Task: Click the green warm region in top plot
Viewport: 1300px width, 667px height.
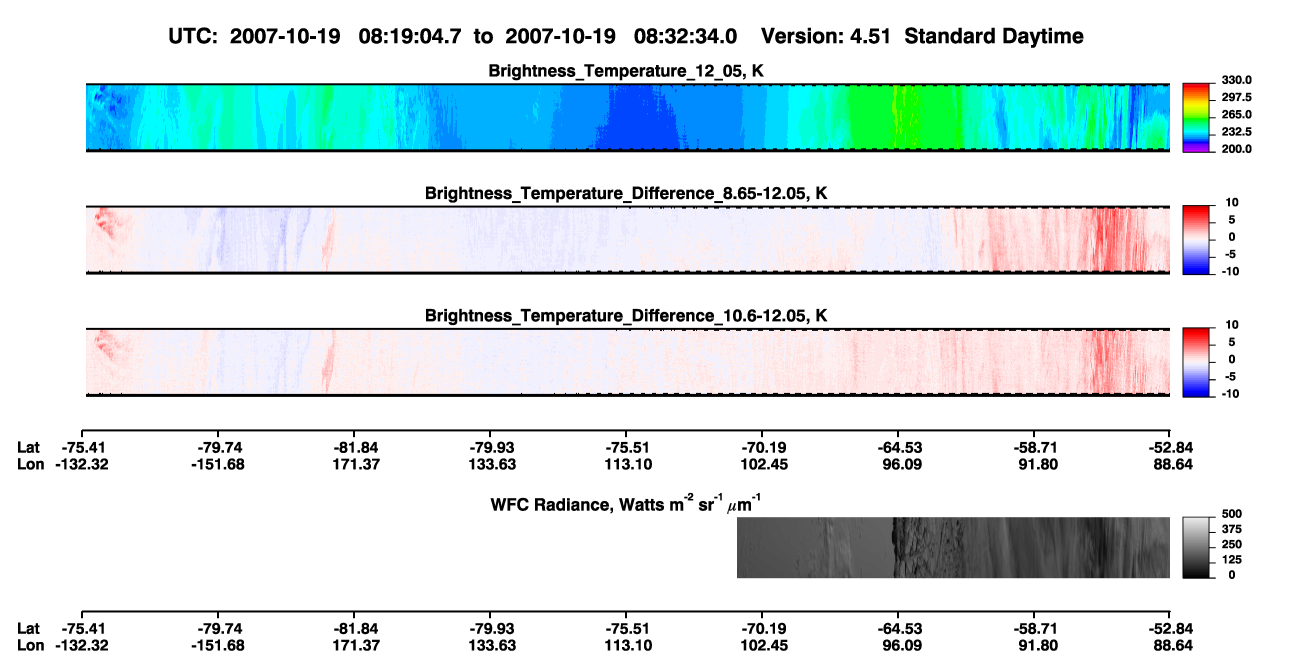Action: point(905,118)
